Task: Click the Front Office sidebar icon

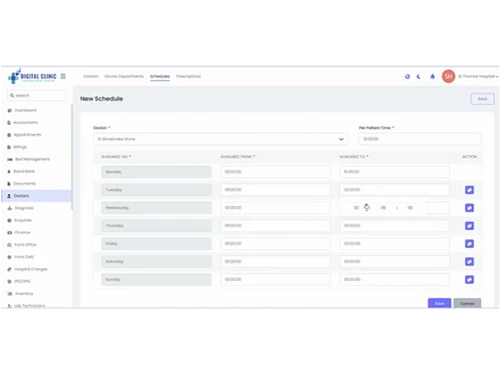Action: (x=9, y=245)
